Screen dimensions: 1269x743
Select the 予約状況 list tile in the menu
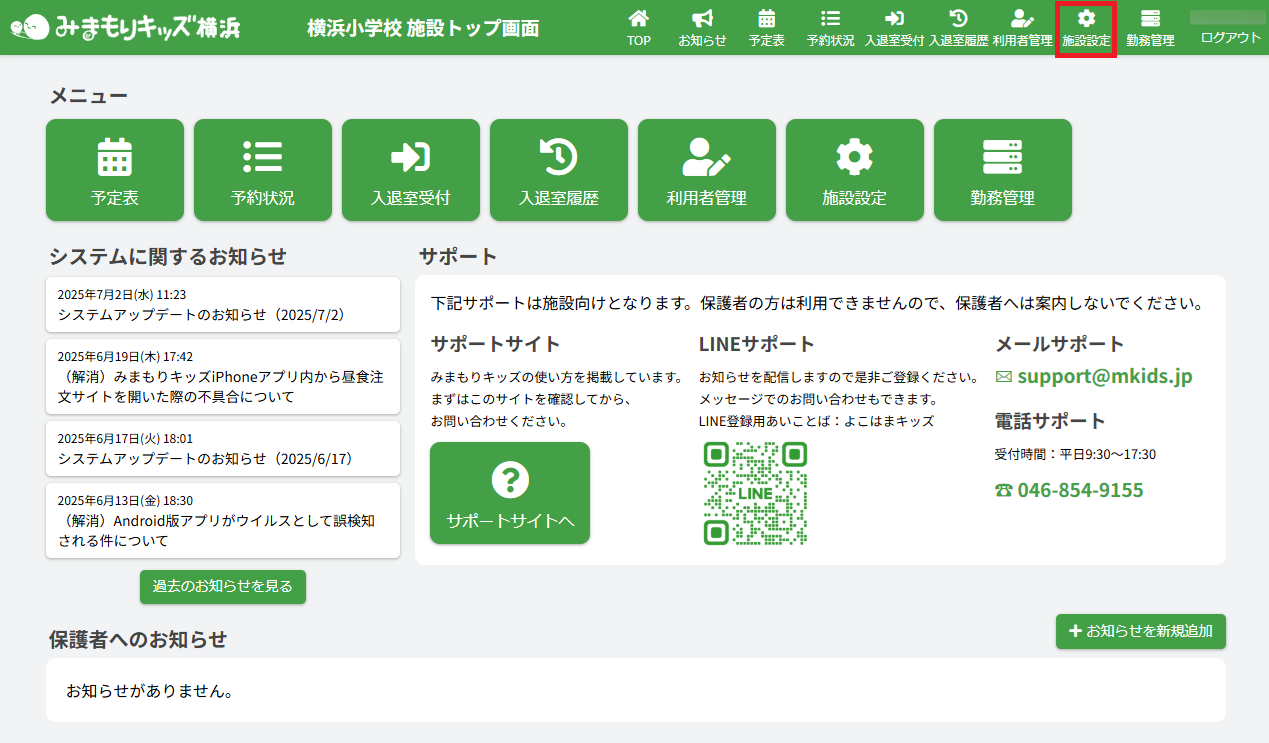263,170
